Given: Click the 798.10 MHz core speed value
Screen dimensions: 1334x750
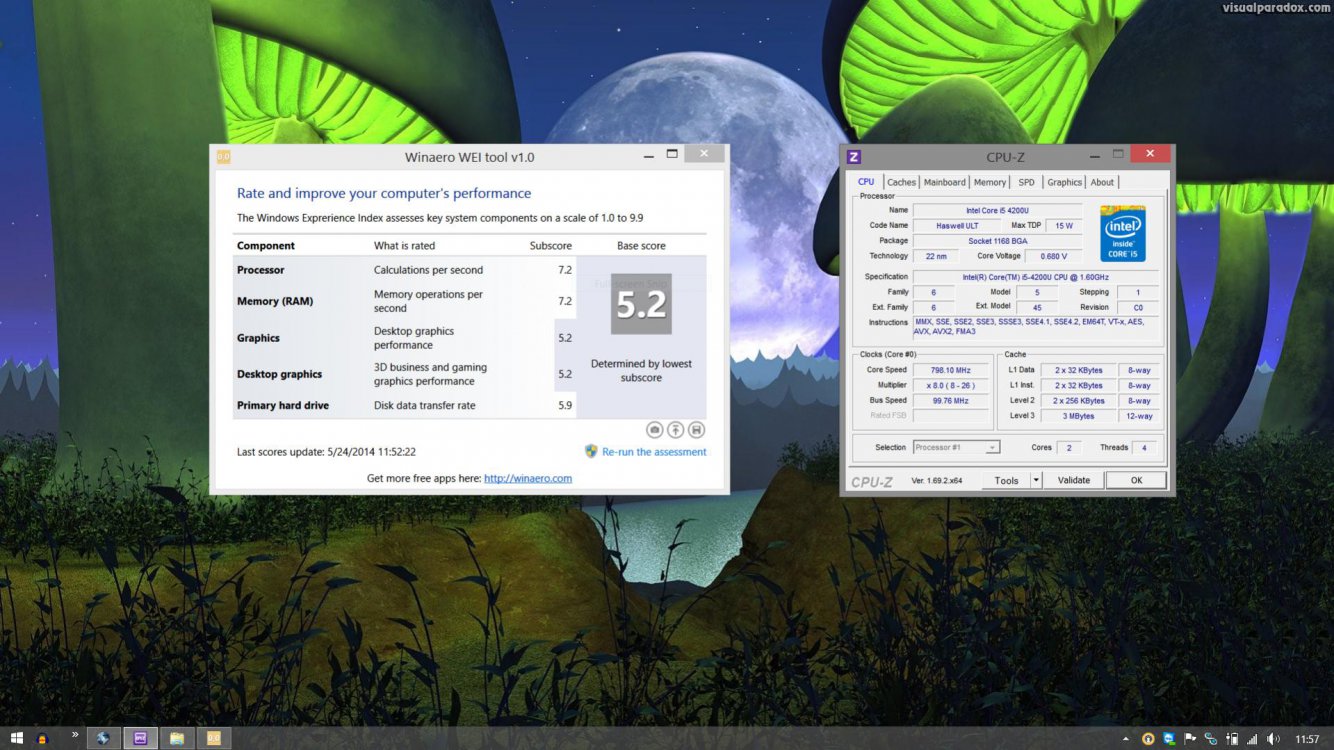Looking at the screenshot, I should click(950, 370).
